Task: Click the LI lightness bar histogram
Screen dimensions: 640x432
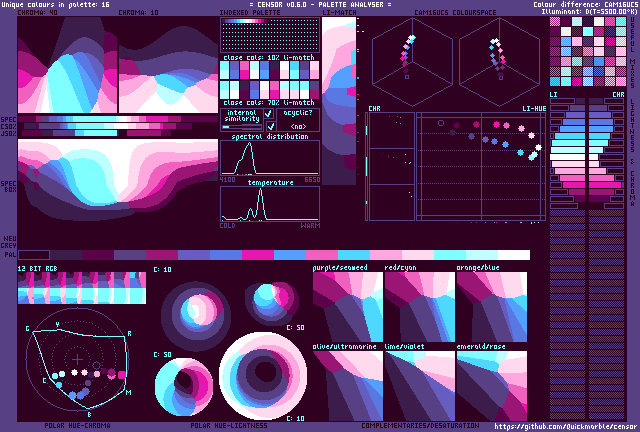Action: pos(567,153)
